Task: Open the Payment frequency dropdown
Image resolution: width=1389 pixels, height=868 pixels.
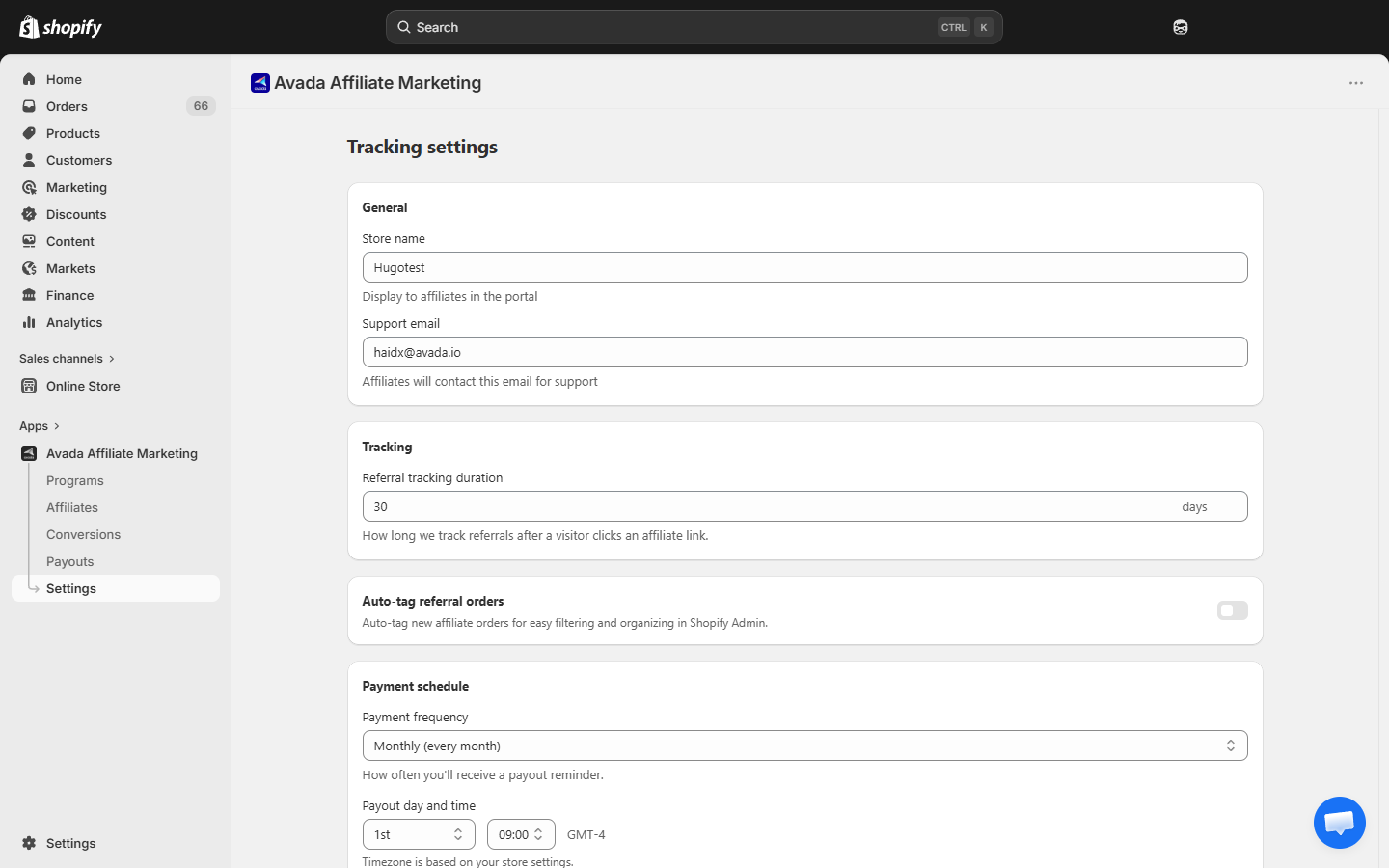Action: (x=804, y=746)
